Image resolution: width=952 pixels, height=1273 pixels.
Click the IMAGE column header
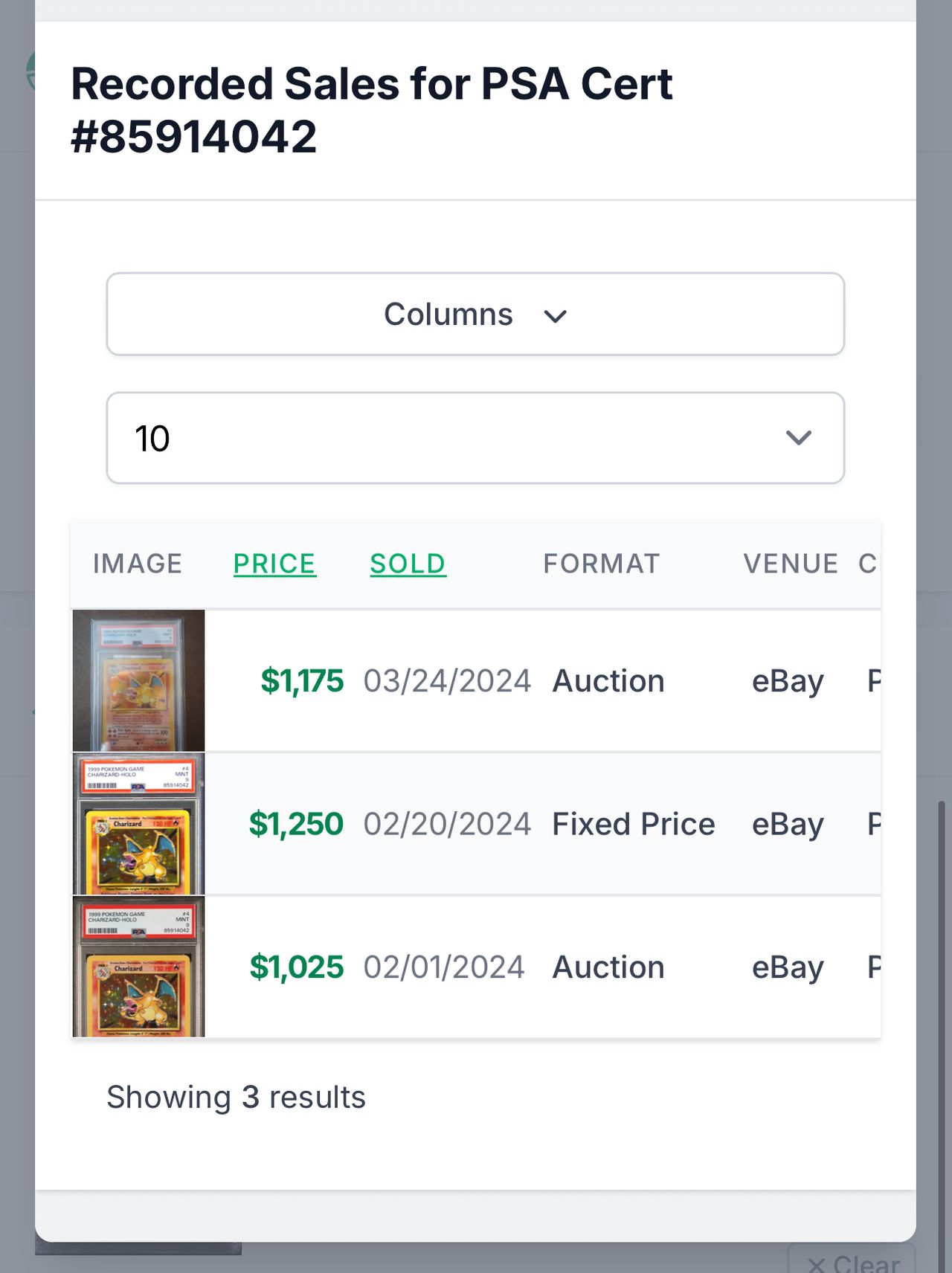(x=138, y=564)
